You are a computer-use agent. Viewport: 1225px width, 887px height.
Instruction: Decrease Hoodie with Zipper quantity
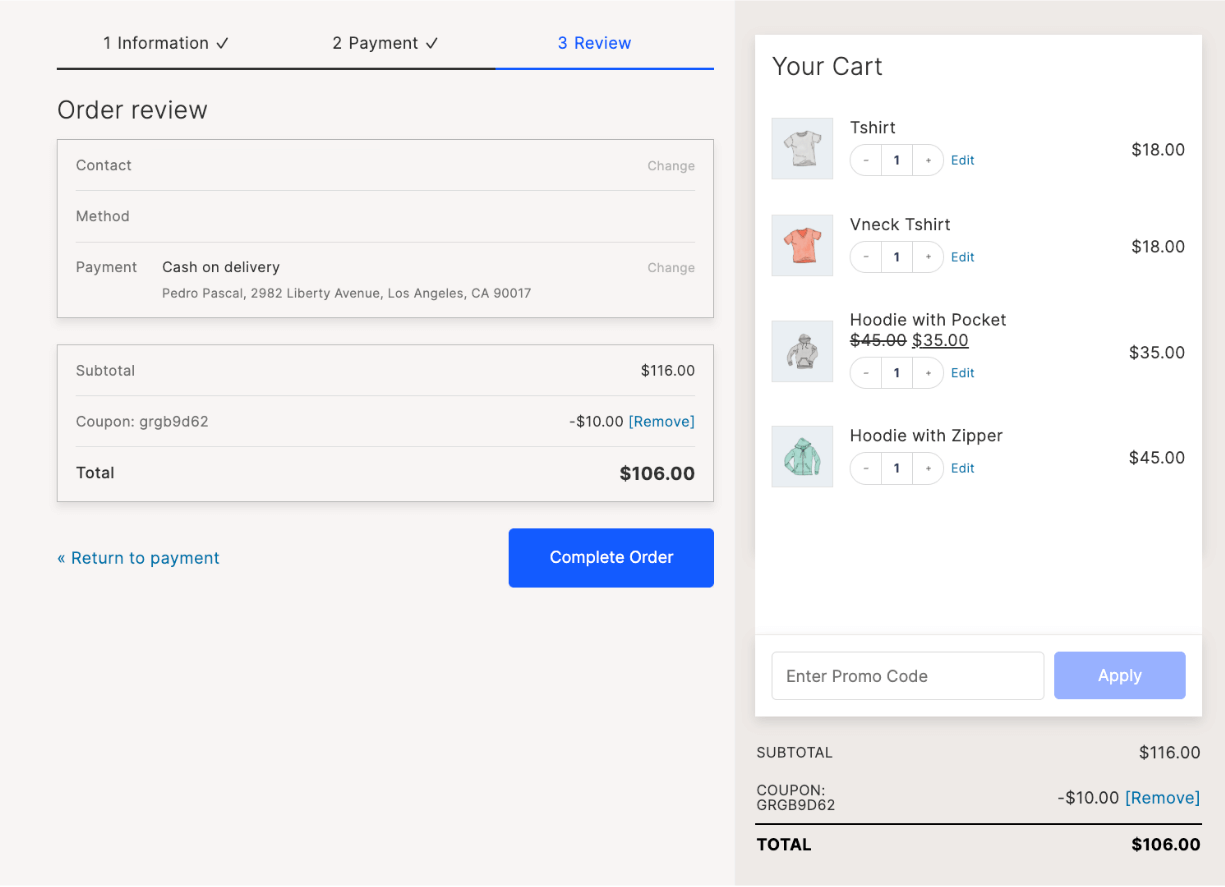pos(866,468)
